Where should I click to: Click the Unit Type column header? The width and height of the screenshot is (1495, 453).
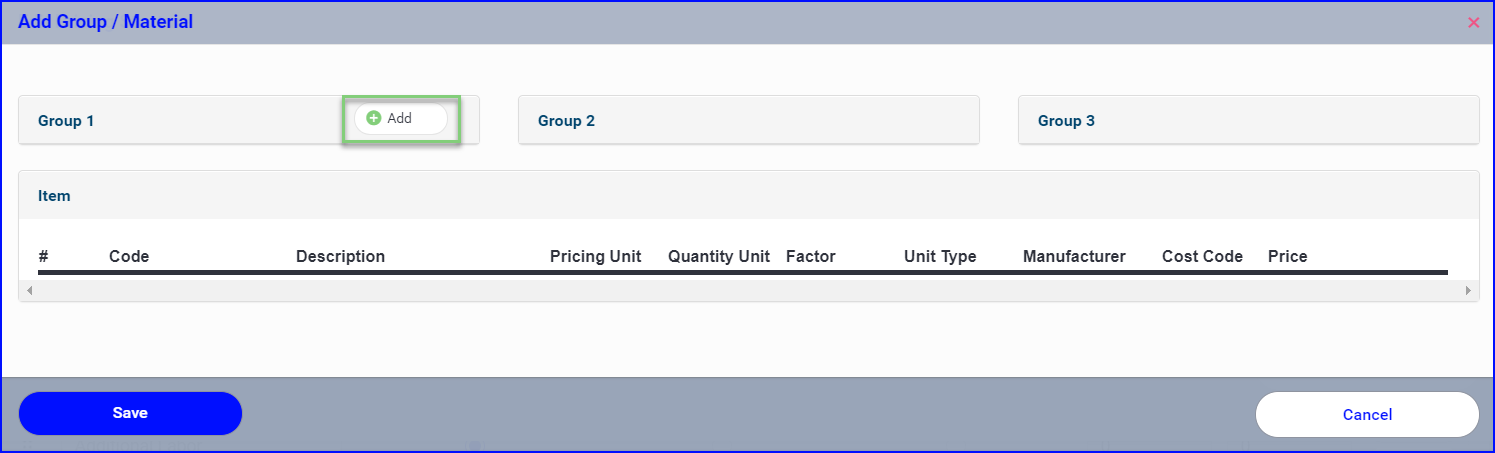940,256
